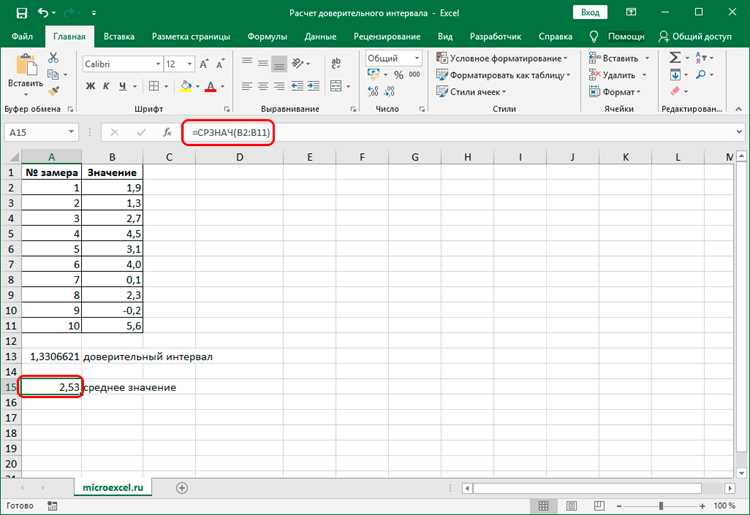Click the Wrap Text icon

click(336, 63)
